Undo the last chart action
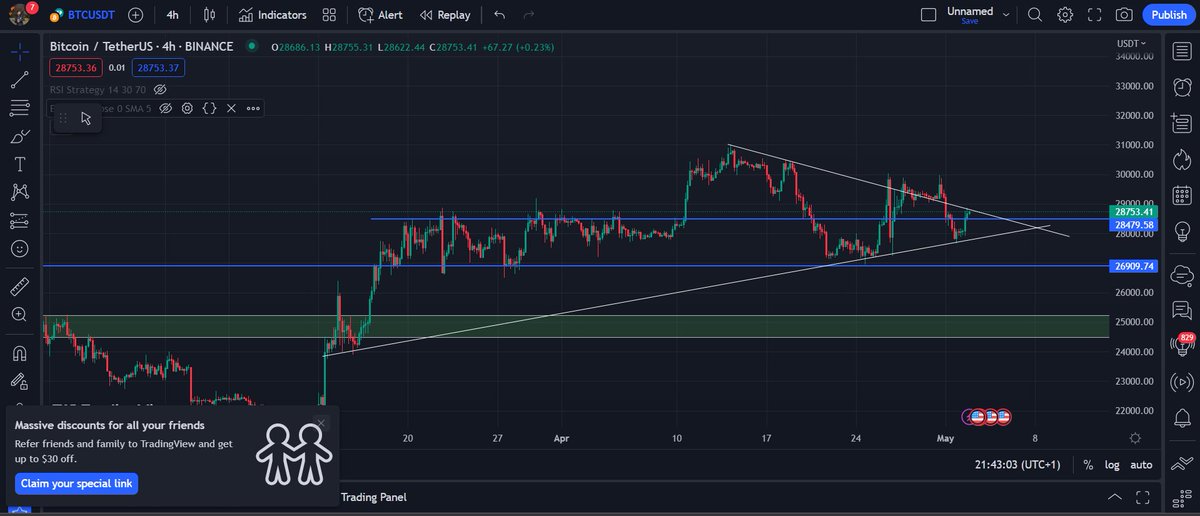Viewport: 1200px width, 516px height. (x=500, y=15)
